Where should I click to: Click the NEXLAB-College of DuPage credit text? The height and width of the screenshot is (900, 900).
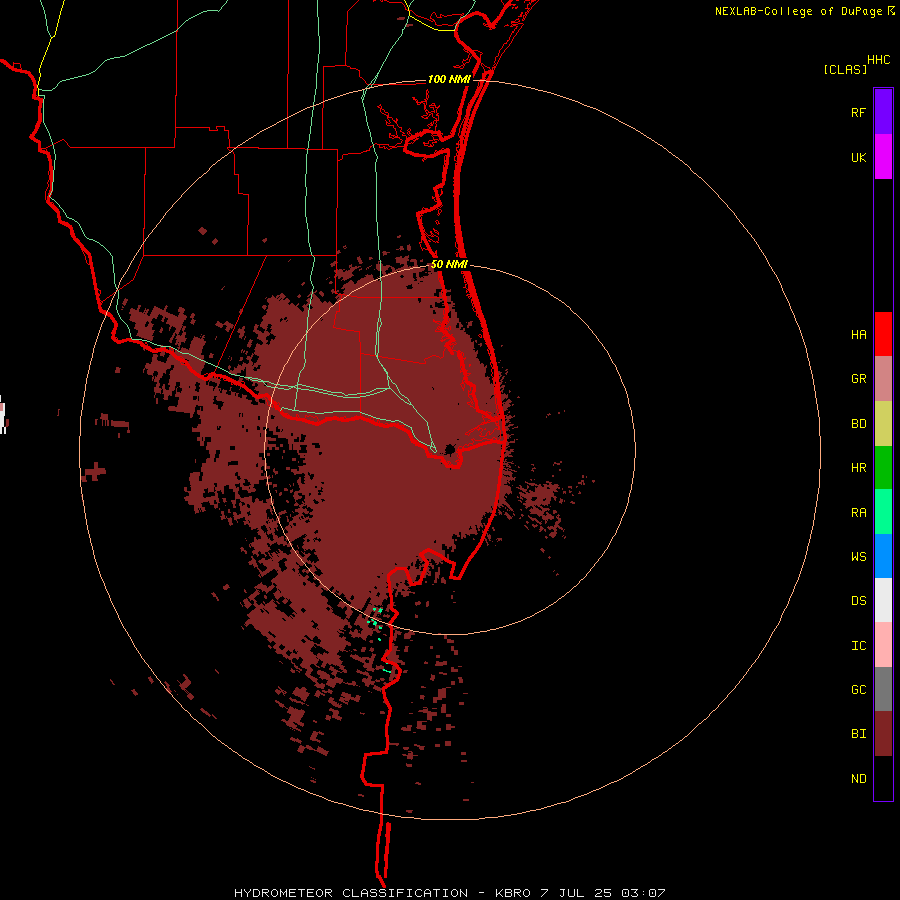point(798,11)
